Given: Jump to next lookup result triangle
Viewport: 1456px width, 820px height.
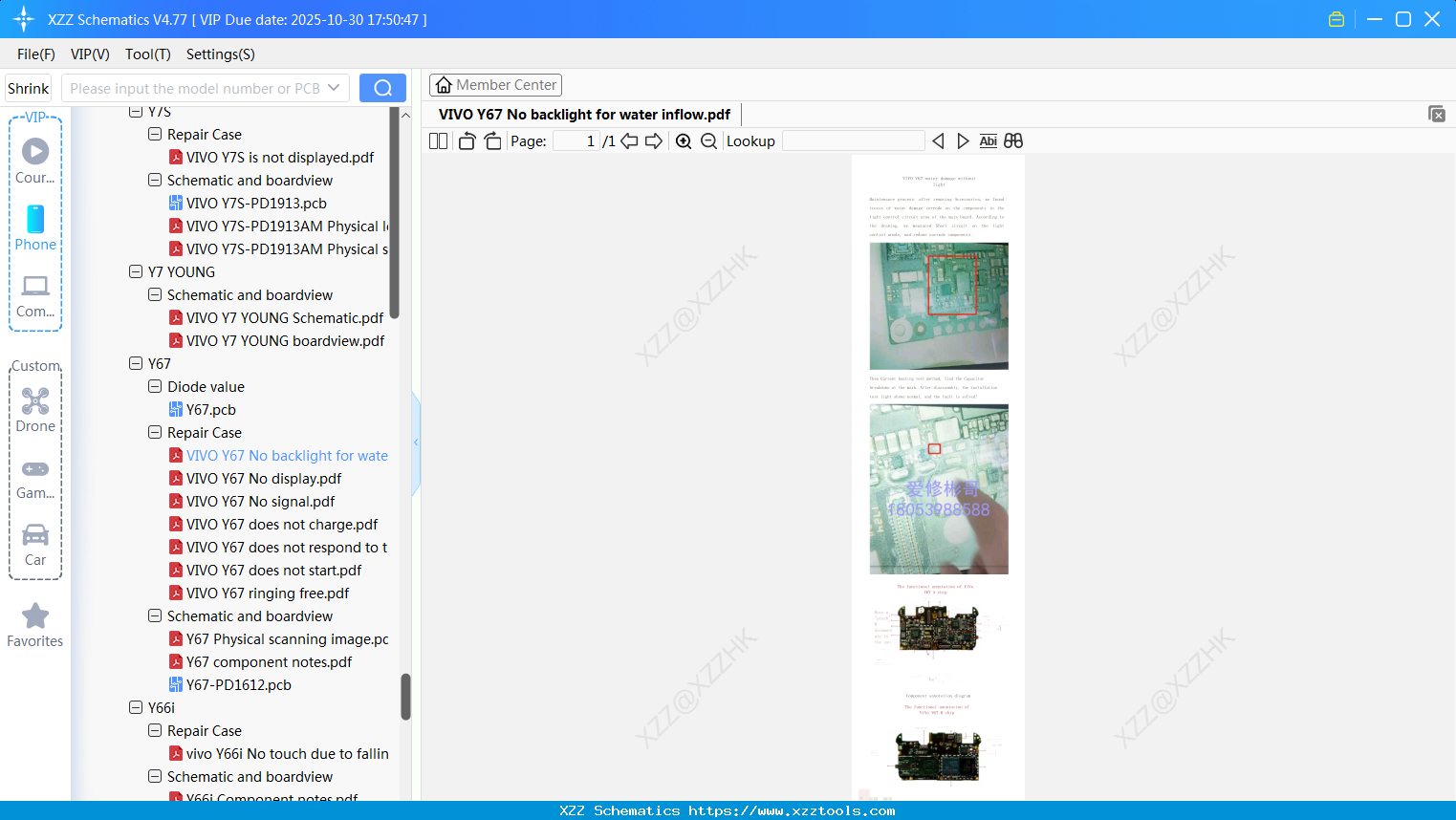Looking at the screenshot, I should point(963,141).
